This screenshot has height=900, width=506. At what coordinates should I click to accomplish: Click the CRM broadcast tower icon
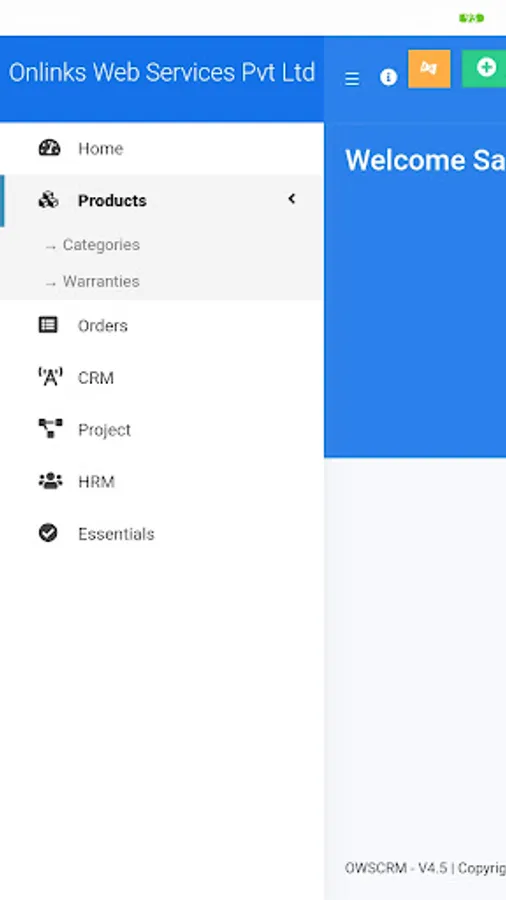point(50,377)
